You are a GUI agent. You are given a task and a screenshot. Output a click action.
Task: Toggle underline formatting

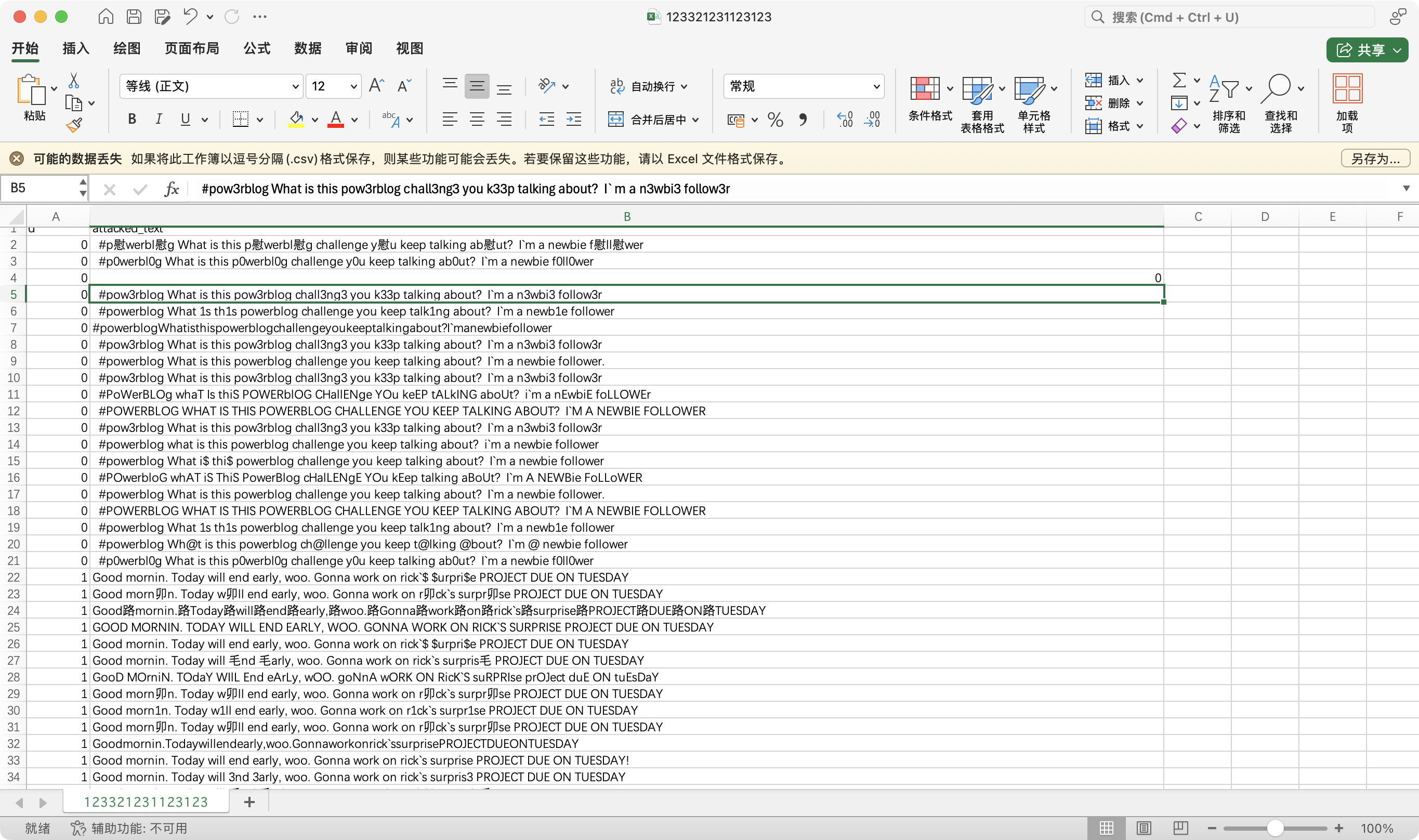[x=185, y=119]
